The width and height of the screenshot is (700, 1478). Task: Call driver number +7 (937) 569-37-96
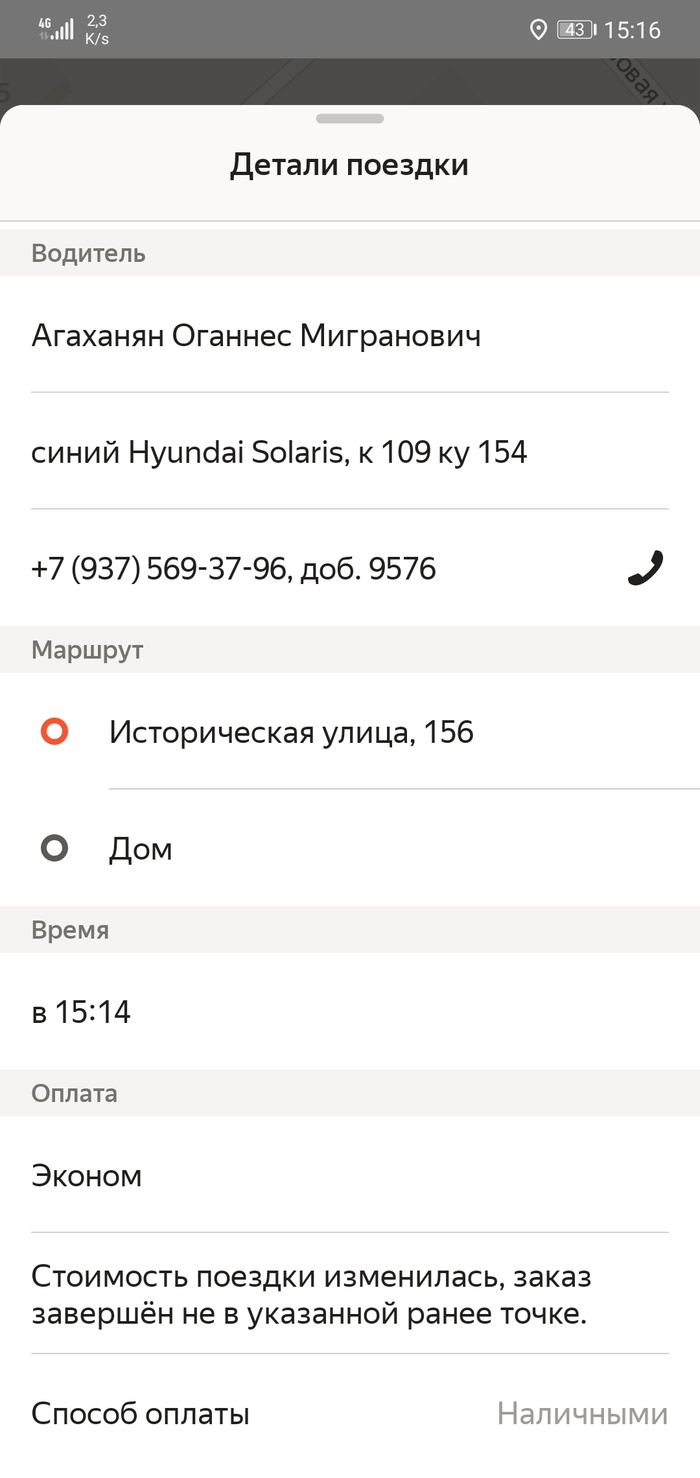pyautogui.click(x=234, y=569)
